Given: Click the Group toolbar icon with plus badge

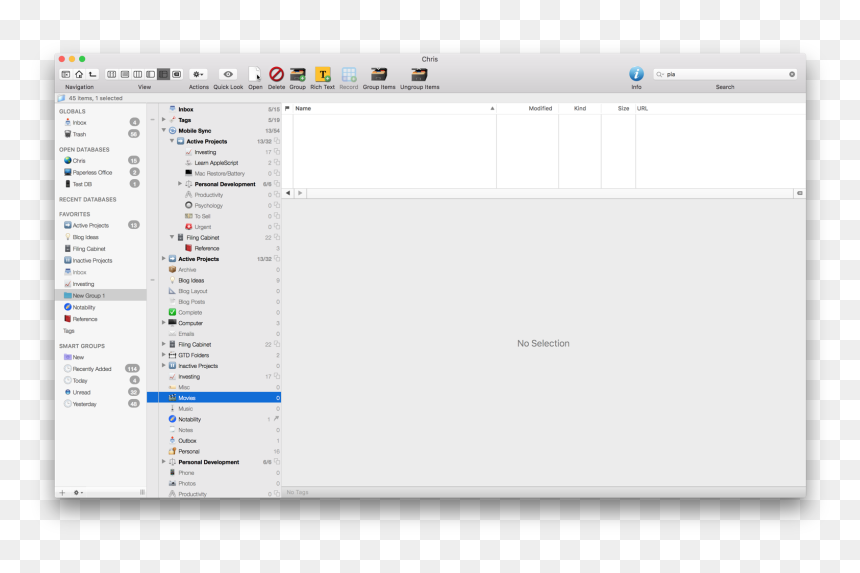Looking at the screenshot, I should [298, 74].
